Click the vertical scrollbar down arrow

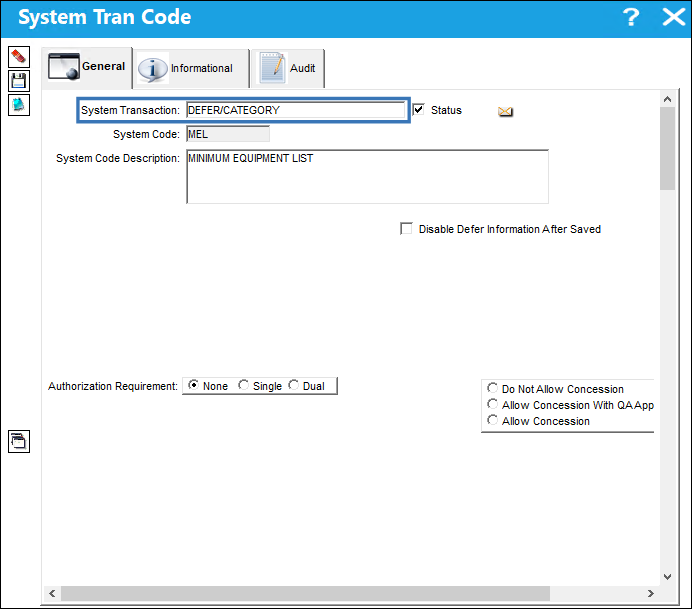tap(667, 576)
